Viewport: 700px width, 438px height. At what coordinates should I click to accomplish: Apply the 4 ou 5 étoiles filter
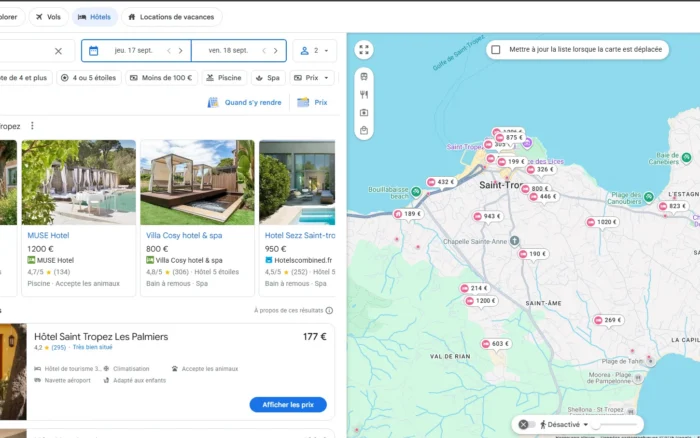pos(88,78)
